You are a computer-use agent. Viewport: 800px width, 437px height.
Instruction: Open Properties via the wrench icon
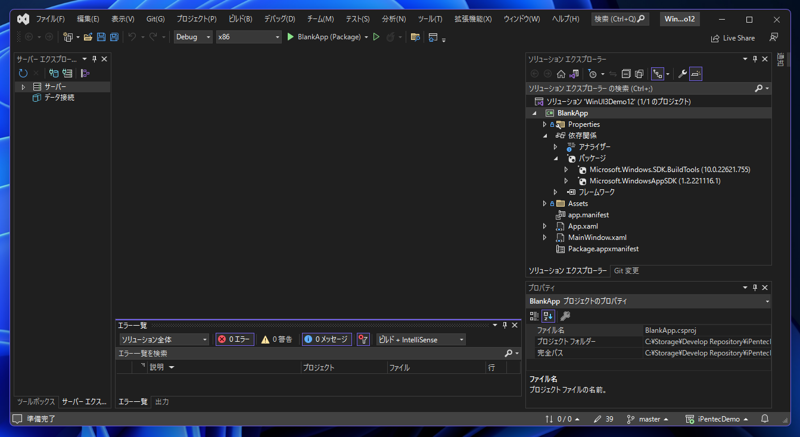682,74
